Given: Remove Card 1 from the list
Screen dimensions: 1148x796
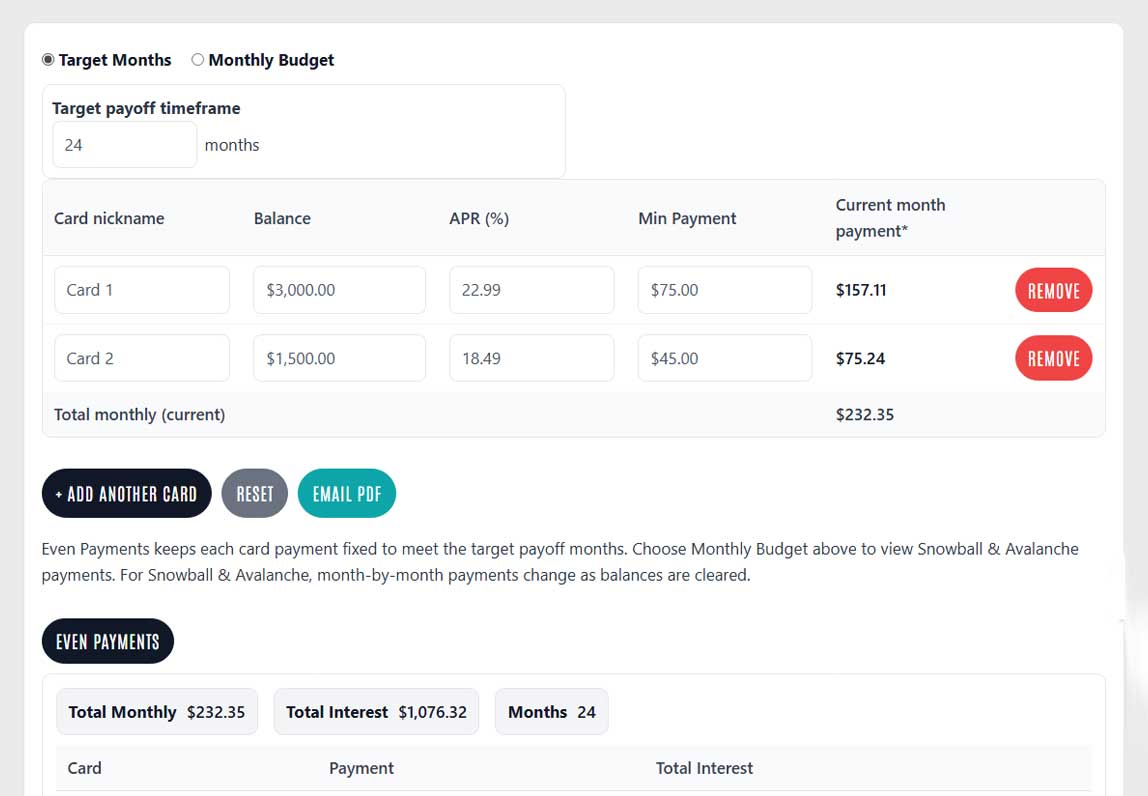Looking at the screenshot, I should (1053, 290).
